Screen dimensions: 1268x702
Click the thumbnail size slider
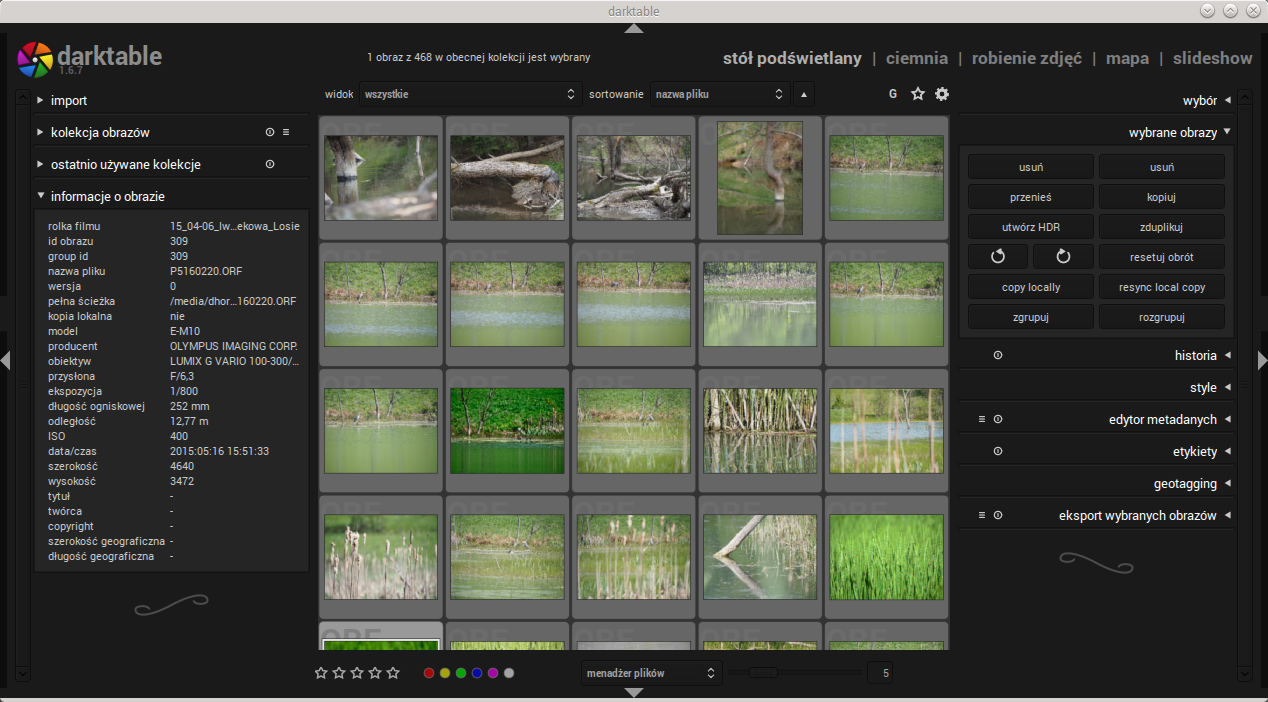(x=795, y=673)
